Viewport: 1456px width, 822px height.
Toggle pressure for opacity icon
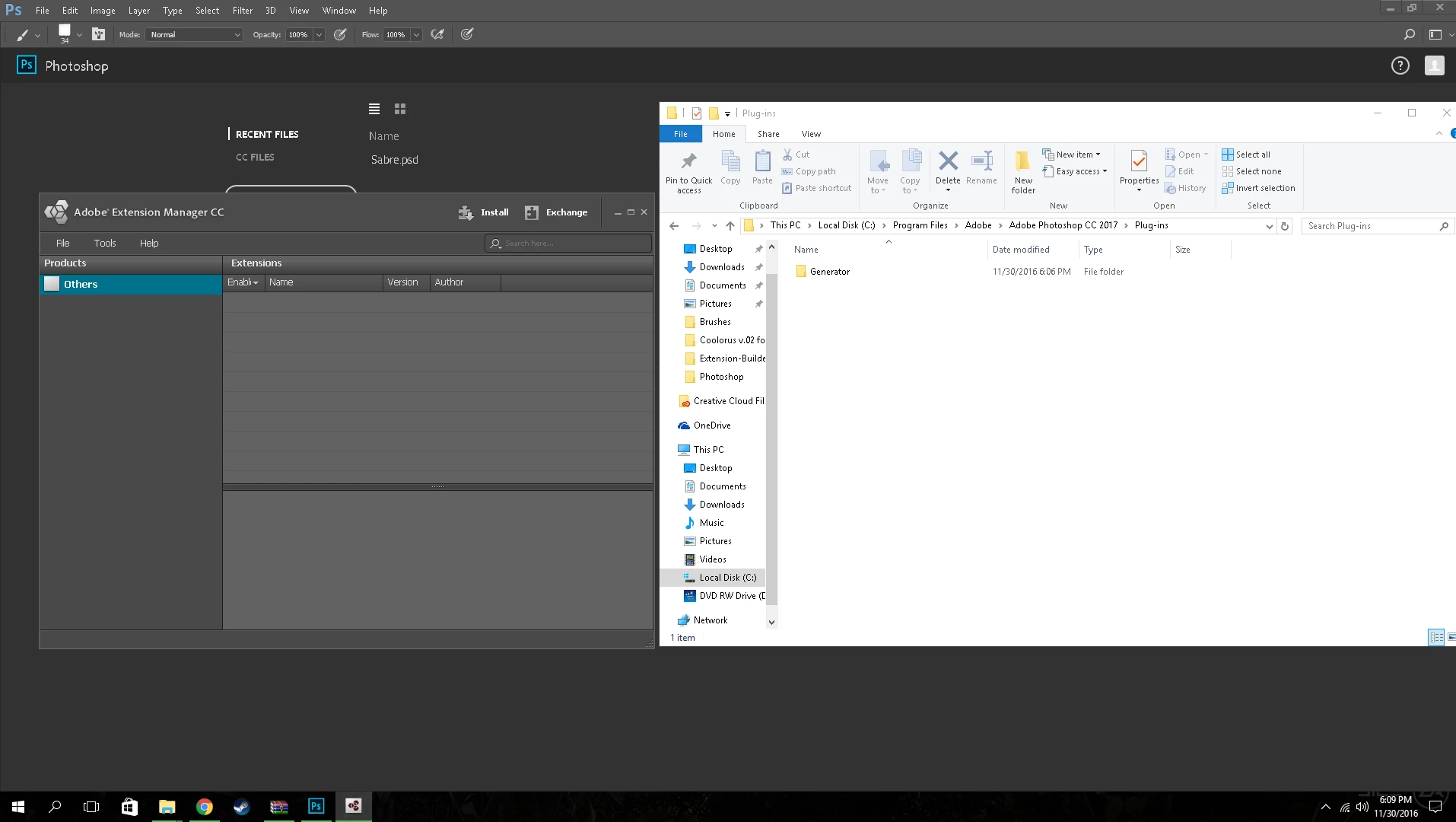point(340,34)
